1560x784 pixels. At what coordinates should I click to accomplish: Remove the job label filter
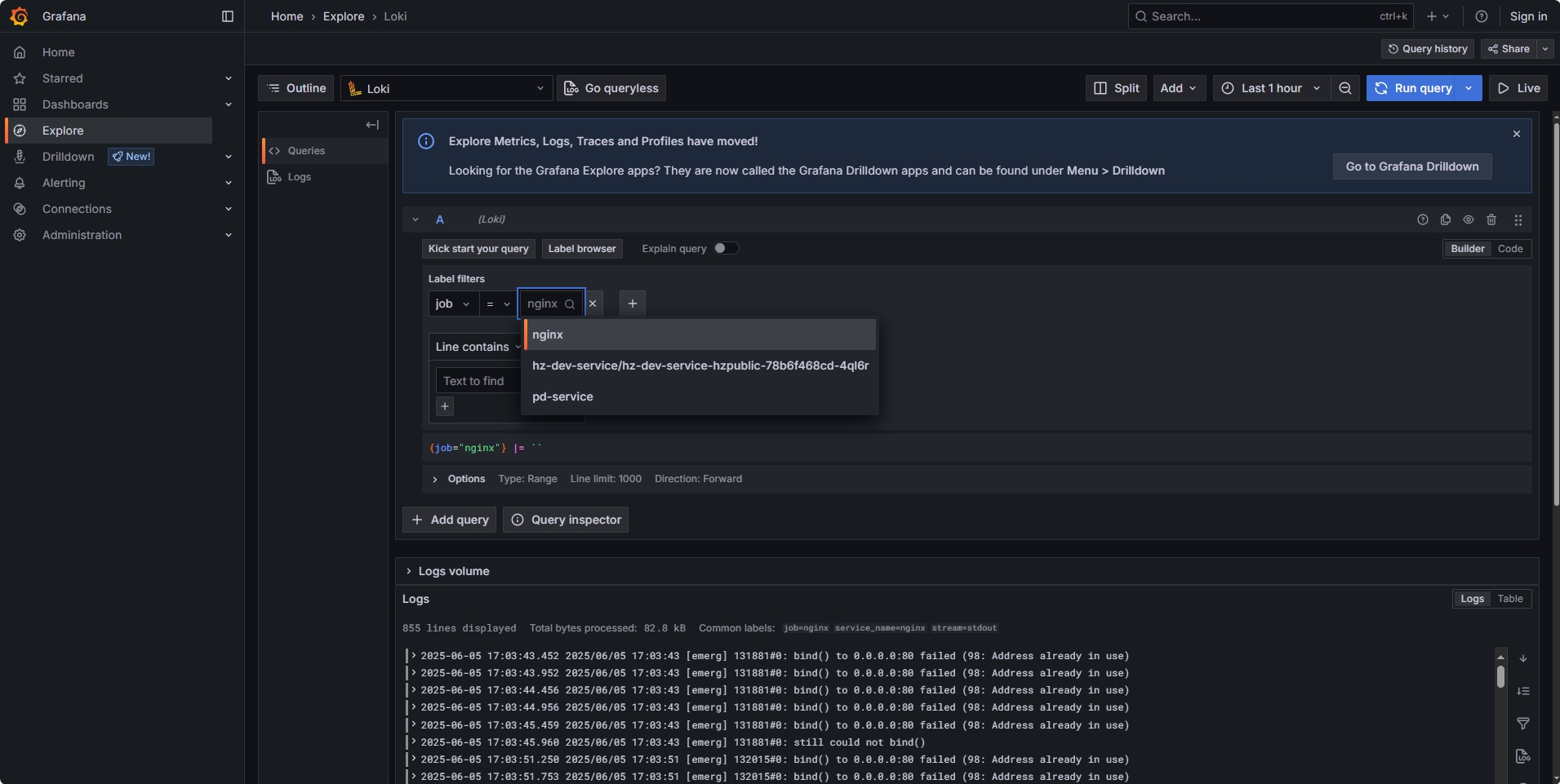tap(593, 303)
